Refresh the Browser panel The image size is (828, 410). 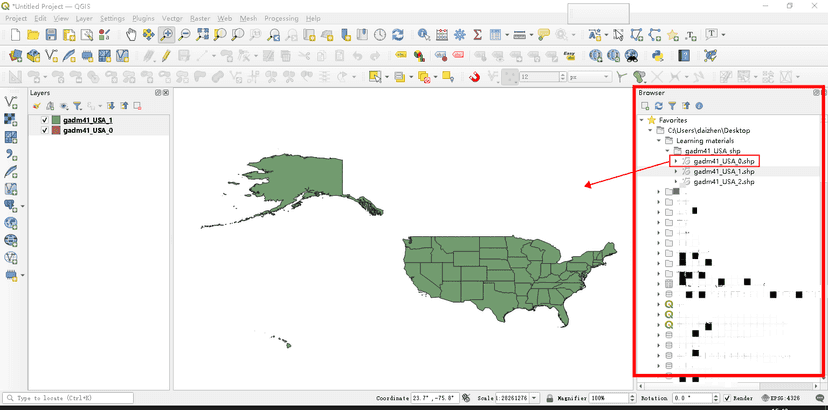pyautogui.click(x=659, y=105)
